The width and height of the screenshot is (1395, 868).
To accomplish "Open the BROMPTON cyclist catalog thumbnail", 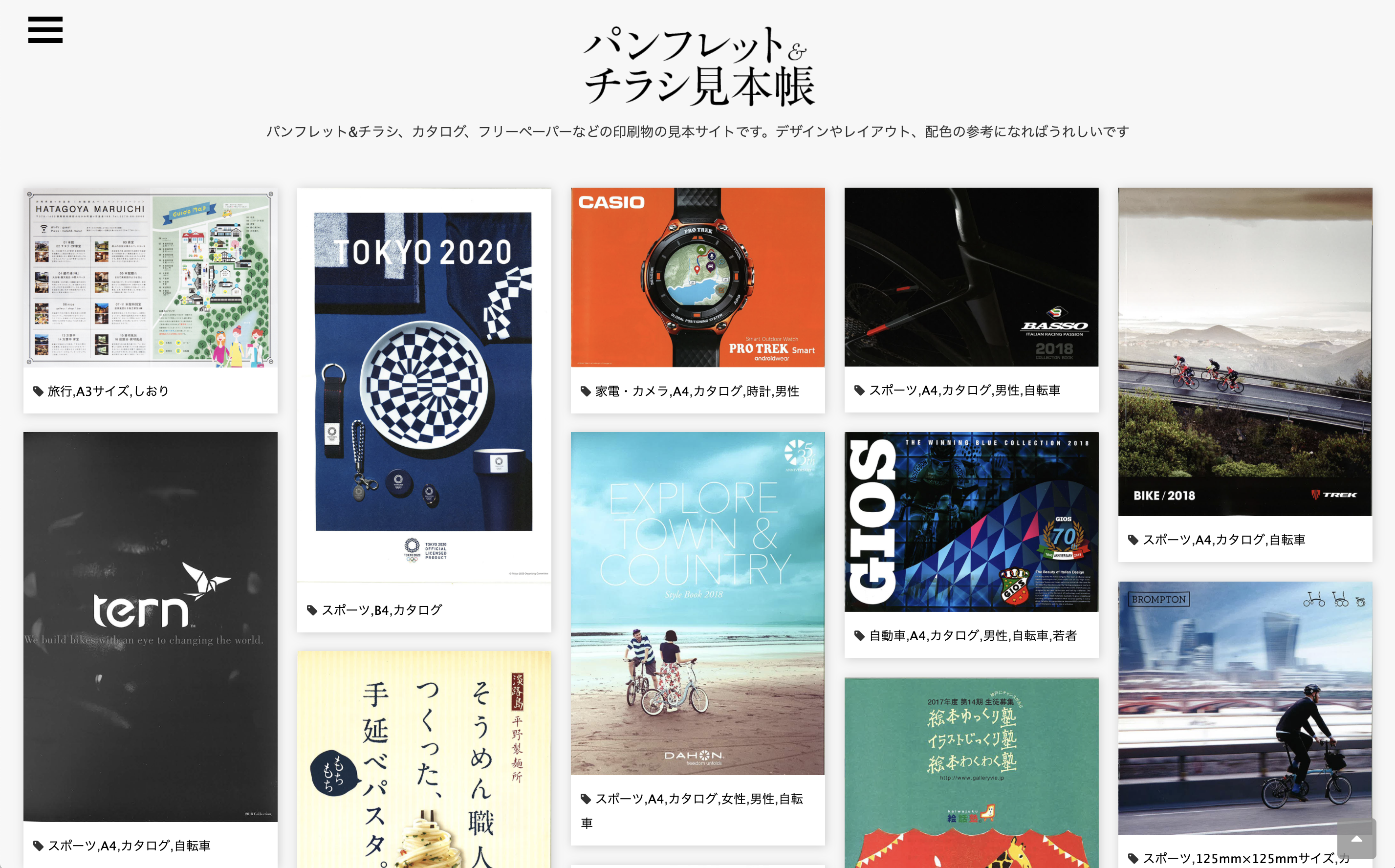I will click(x=1245, y=708).
